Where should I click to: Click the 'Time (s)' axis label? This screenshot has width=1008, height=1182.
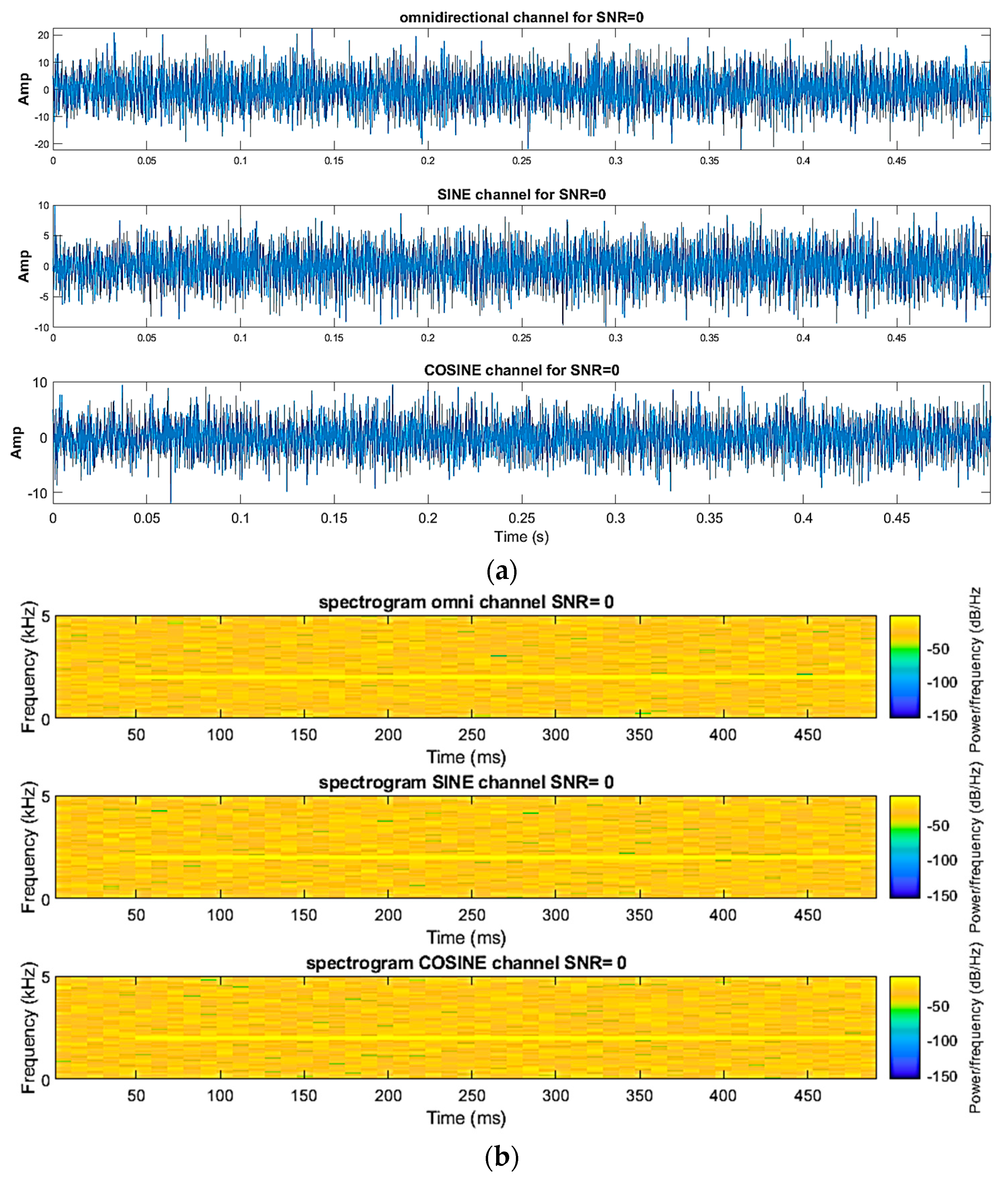click(521, 537)
